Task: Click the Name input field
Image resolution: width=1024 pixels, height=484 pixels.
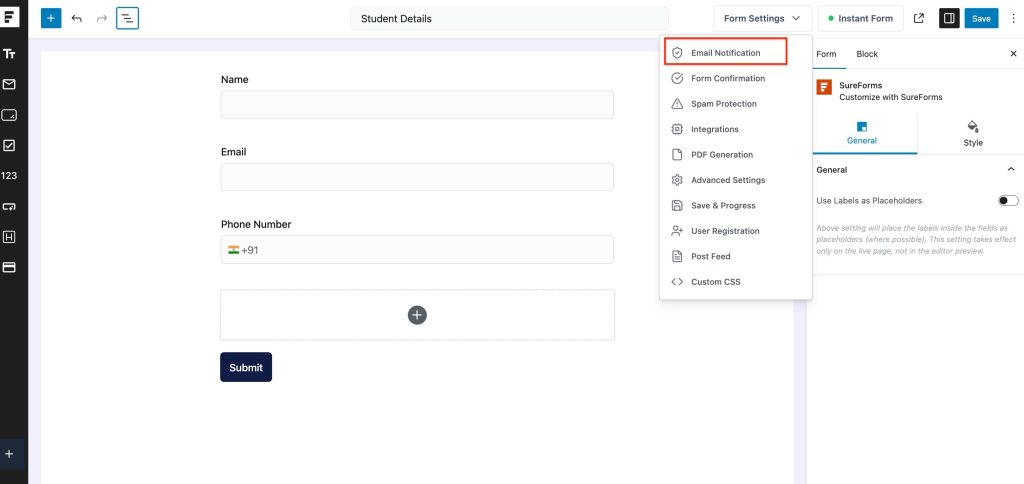Action: pyautogui.click(x=417, y=105)
